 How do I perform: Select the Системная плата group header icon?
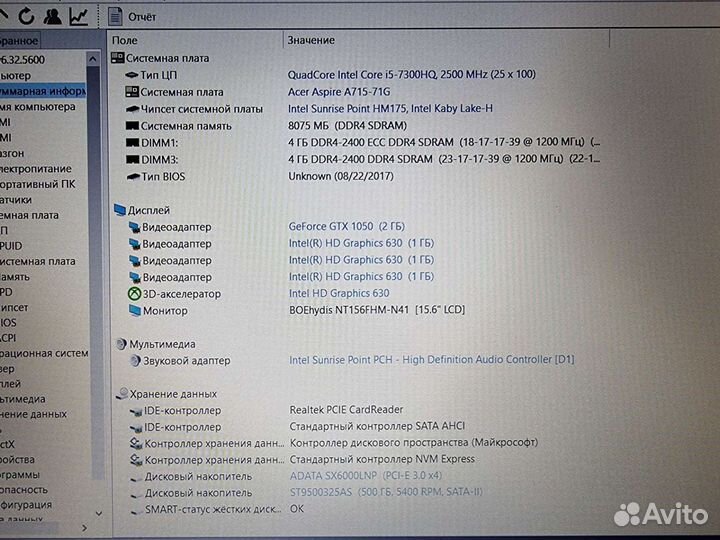[x=118, y=58]
